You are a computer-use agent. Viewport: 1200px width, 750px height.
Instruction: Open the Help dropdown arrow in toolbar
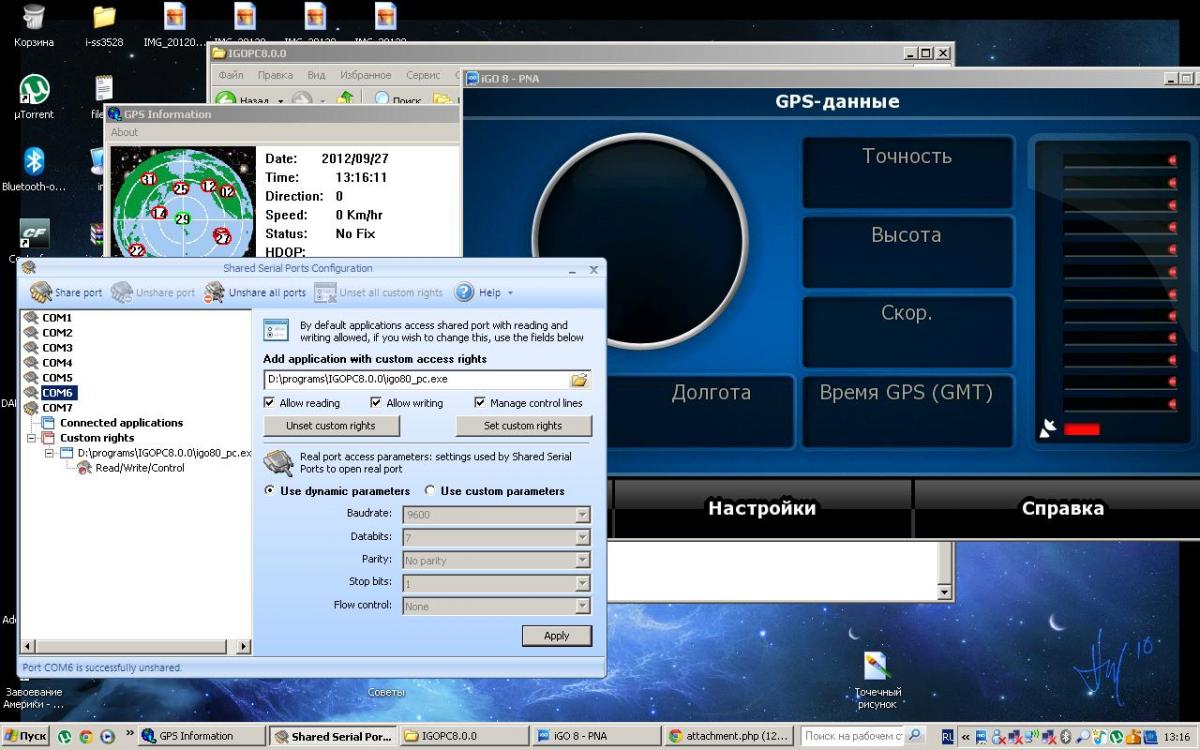510,293
